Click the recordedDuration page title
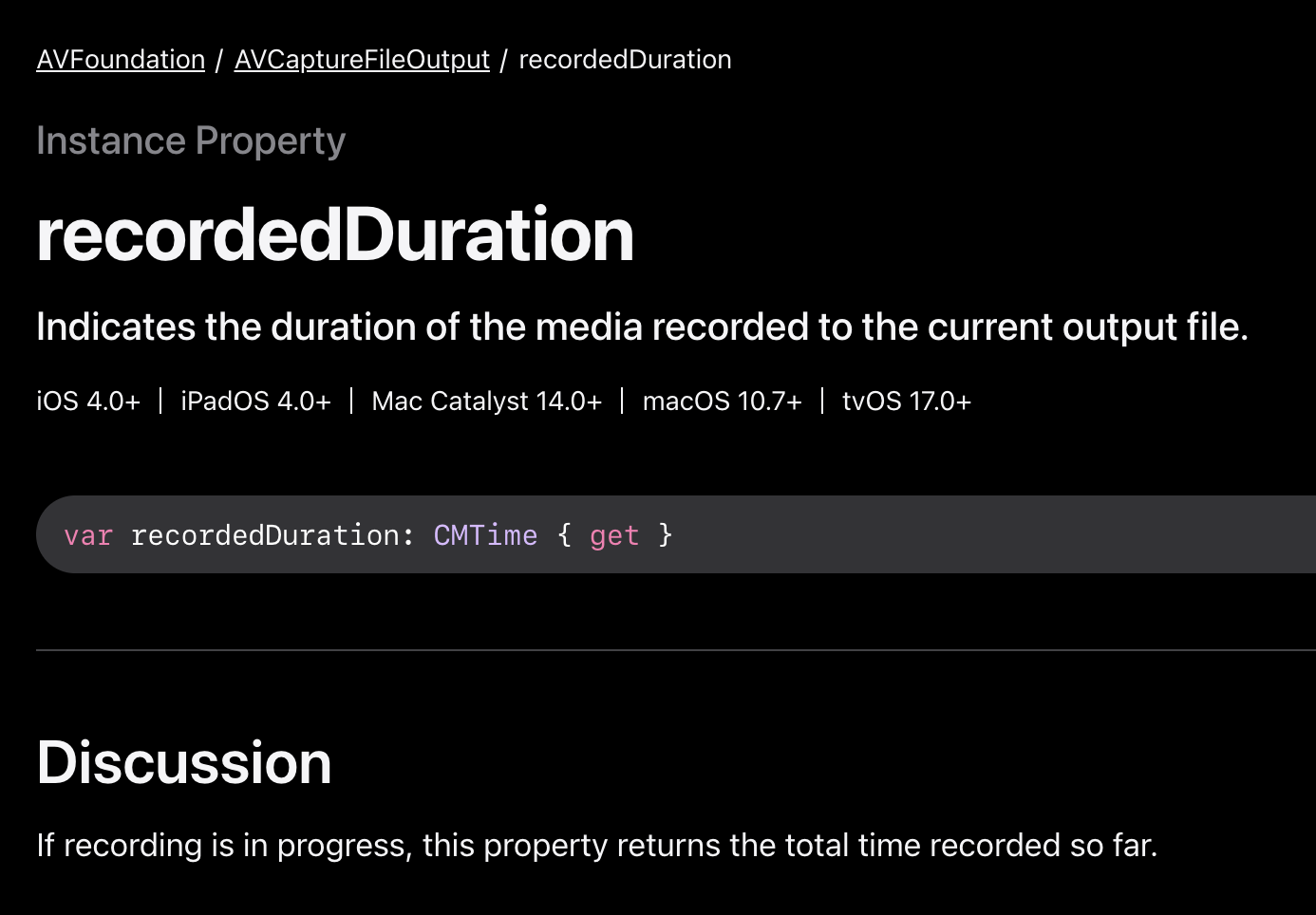The image size is (1316, 915). tap(334, 233)
